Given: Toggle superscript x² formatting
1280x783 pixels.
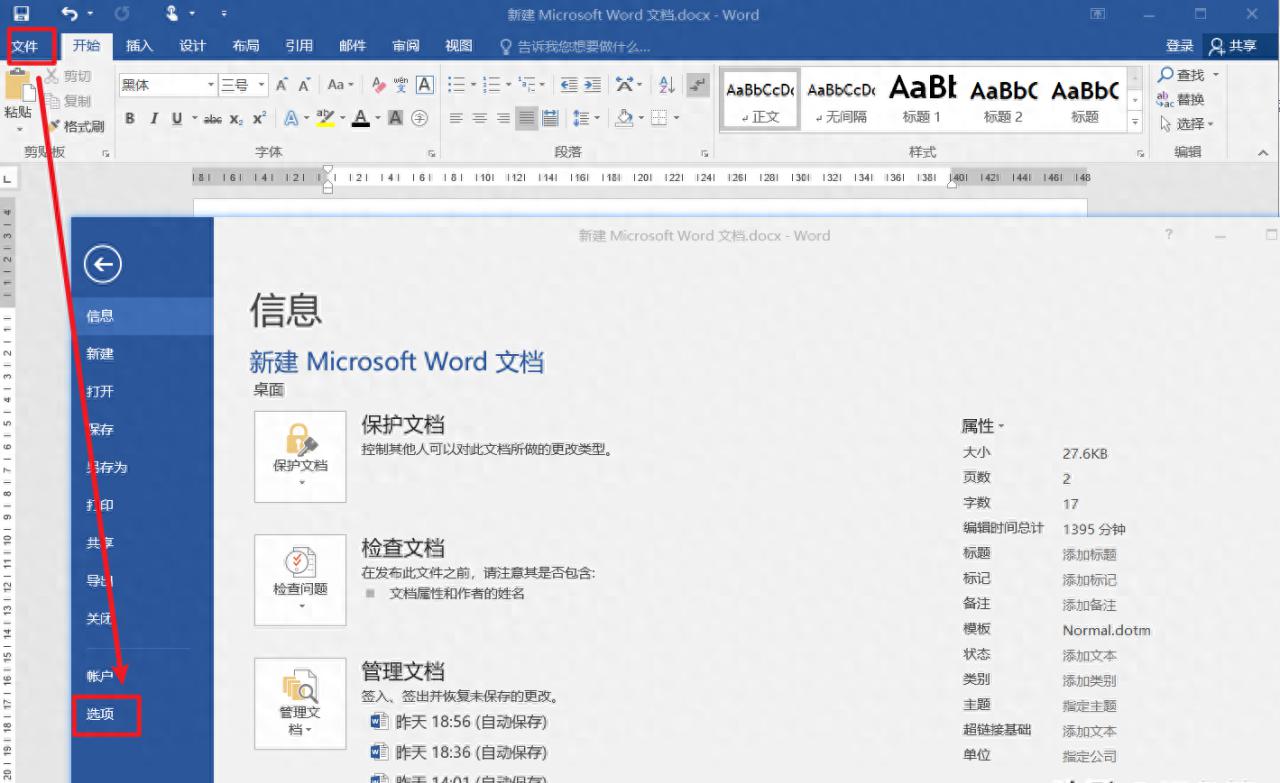Looking at the screenshot, I should point(259,118).
